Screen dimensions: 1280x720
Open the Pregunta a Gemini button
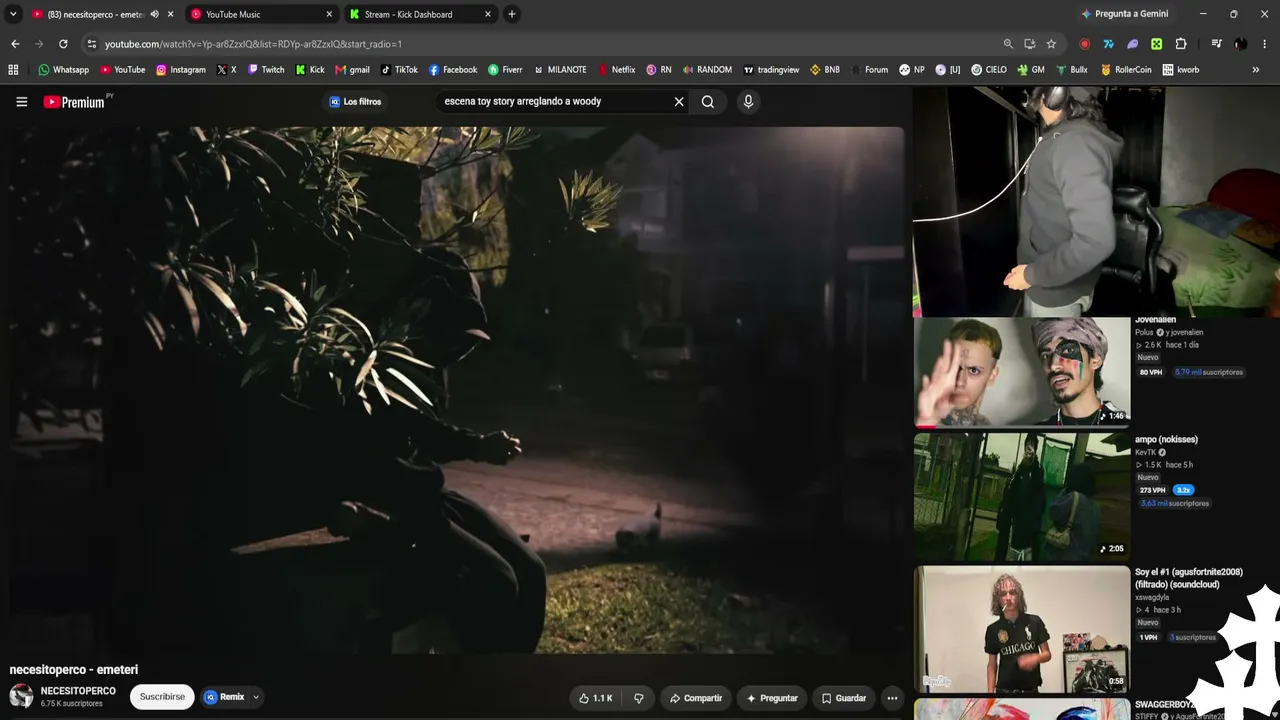[1124, 14]
